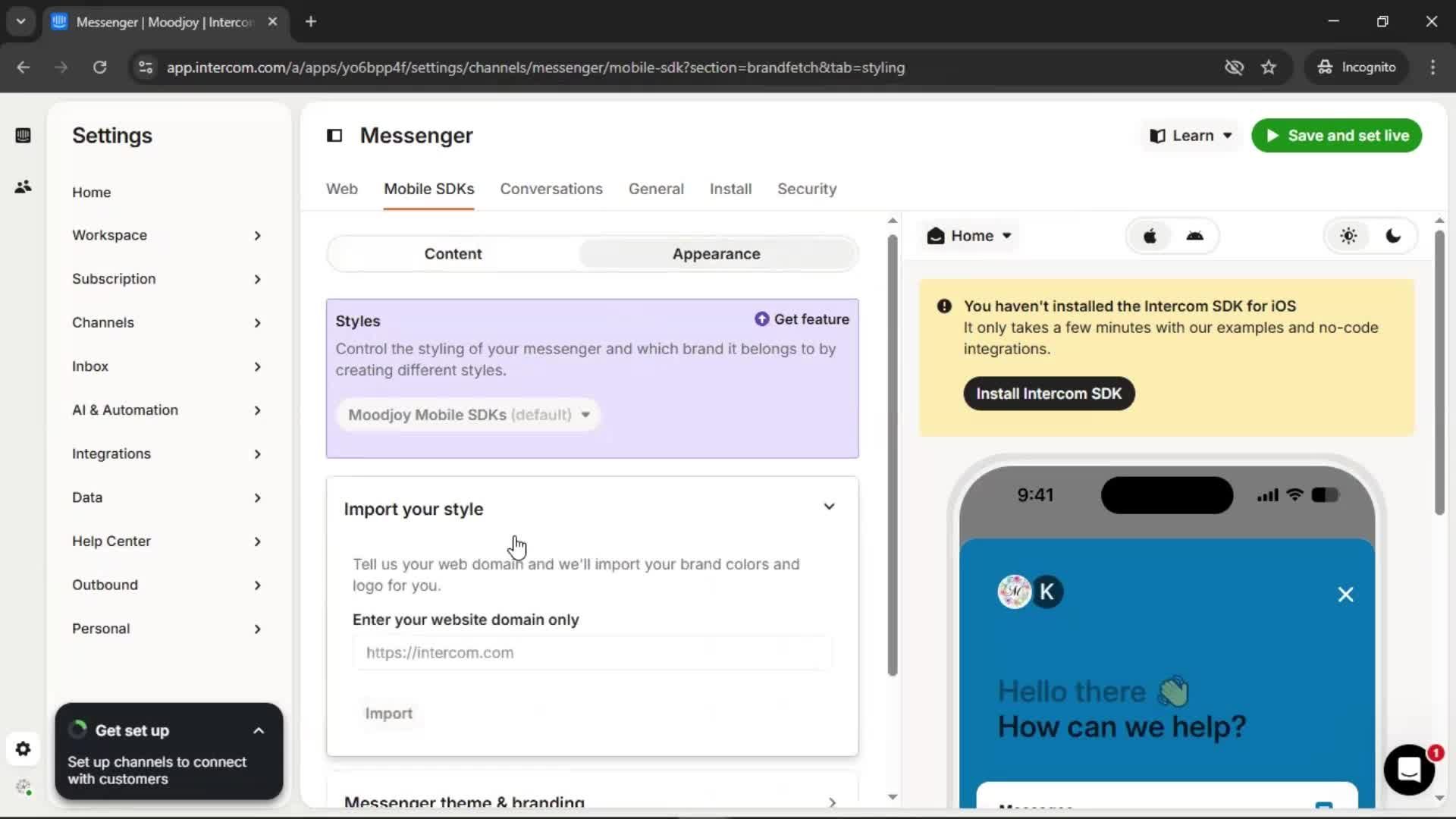Viewport: 1456px width, 819px height.
Task: Click the preview panel vertical scrollbar
Action: coord(1439,372)
